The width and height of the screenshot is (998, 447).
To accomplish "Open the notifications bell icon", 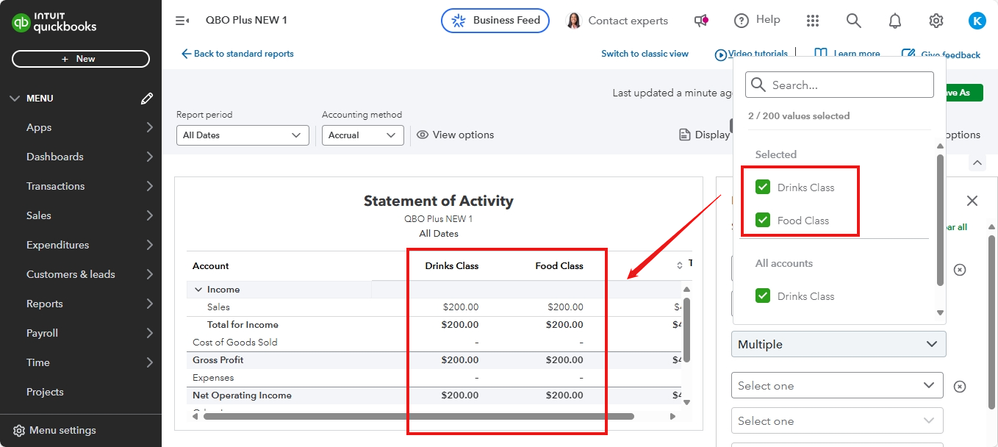I will pos(895,20).
